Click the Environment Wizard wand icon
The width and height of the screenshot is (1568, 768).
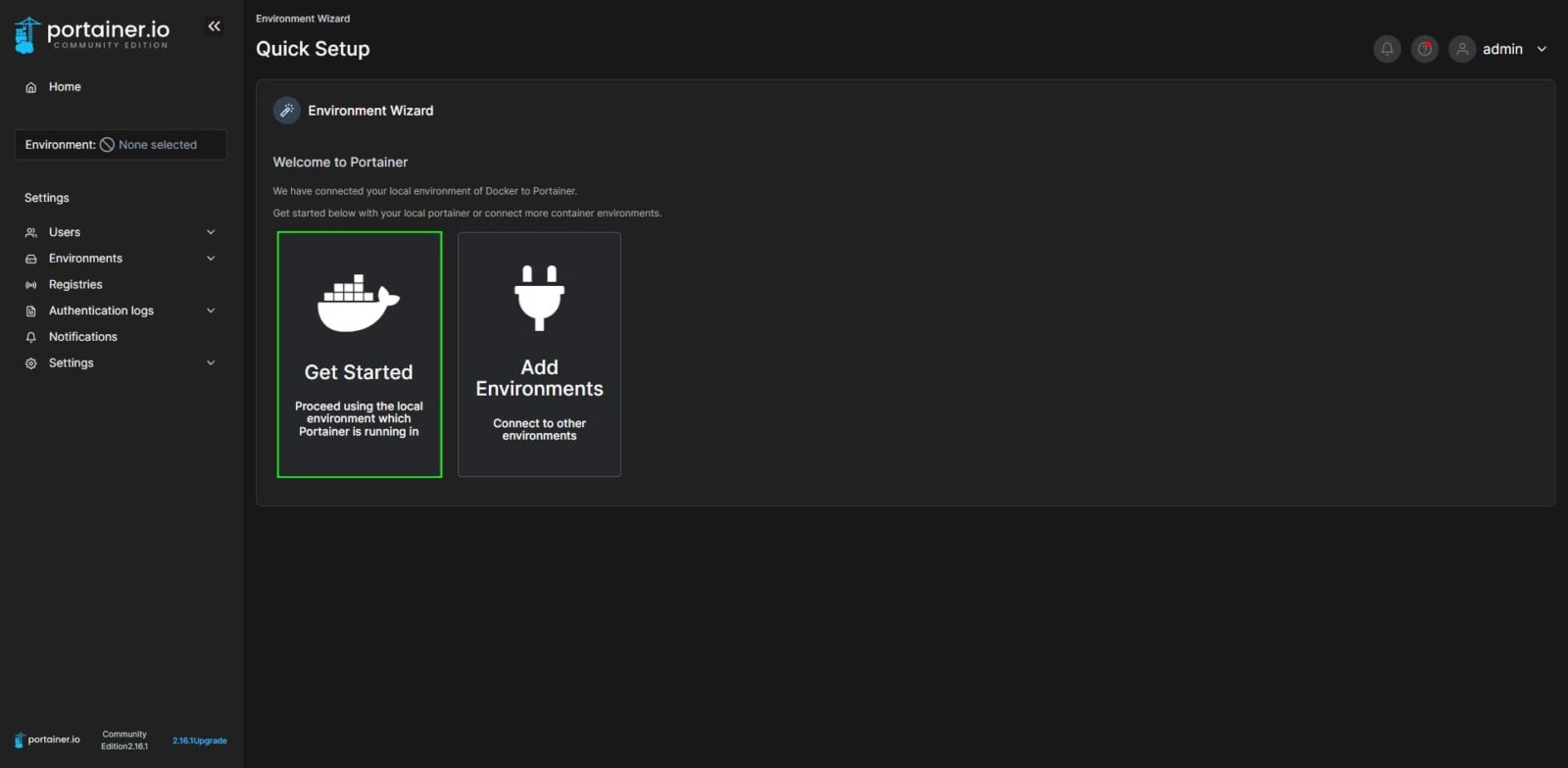[286, 111]
